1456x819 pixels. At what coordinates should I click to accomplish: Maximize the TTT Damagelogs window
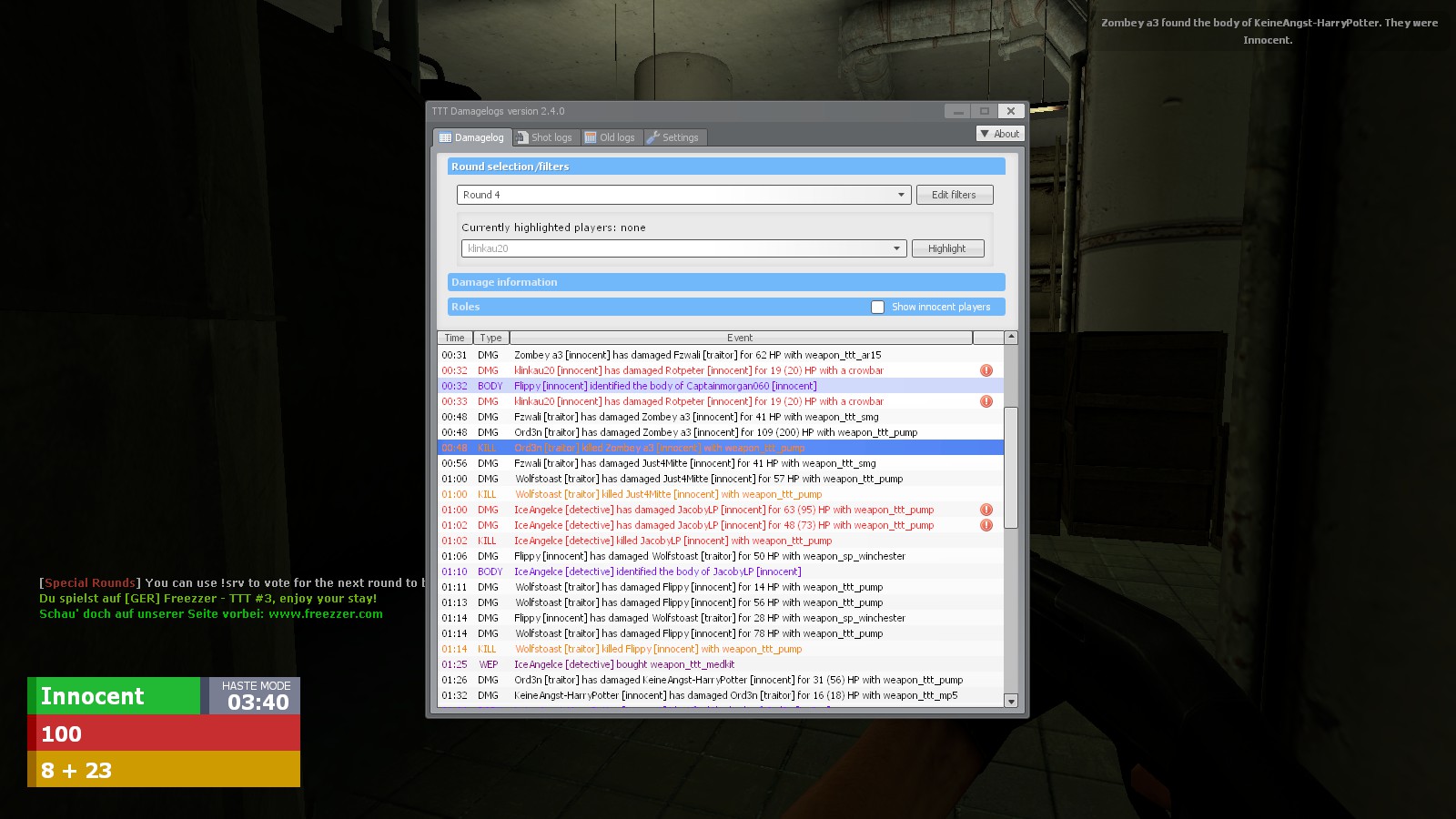pos(984,111)
